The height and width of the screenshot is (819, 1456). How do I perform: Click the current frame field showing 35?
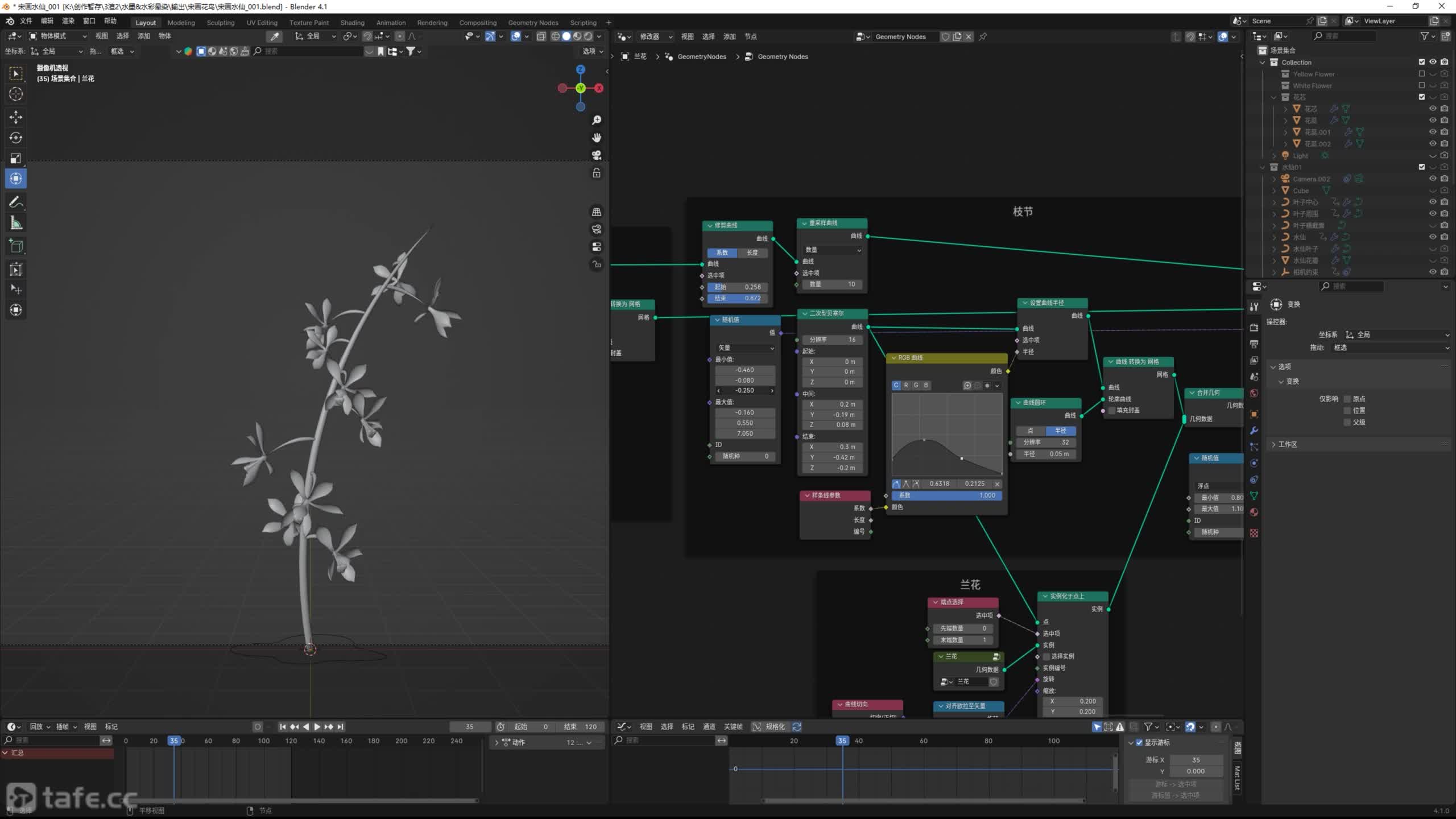click(x=469, y=726)
